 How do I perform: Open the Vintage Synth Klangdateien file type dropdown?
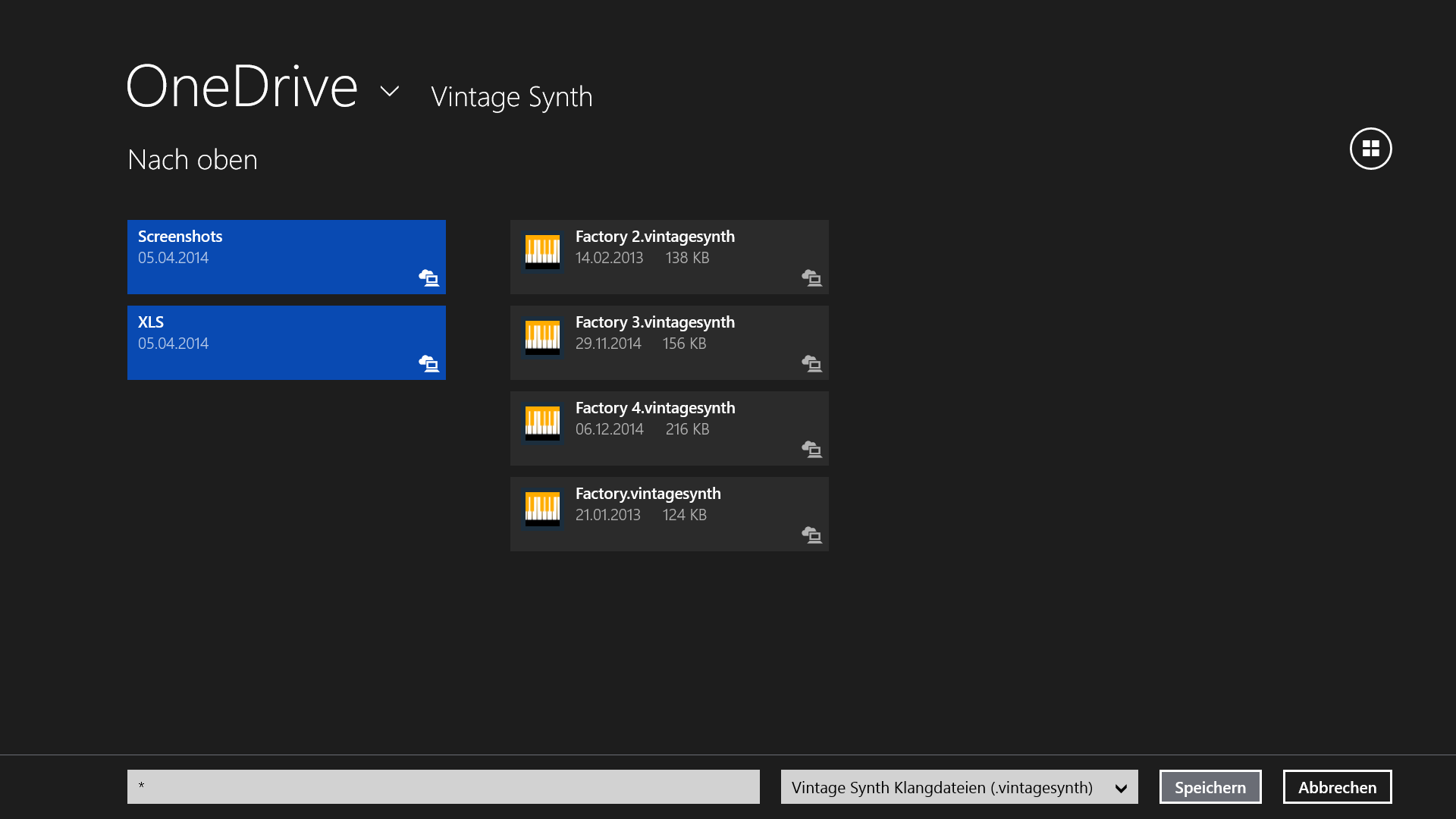(x=959, y=787)
